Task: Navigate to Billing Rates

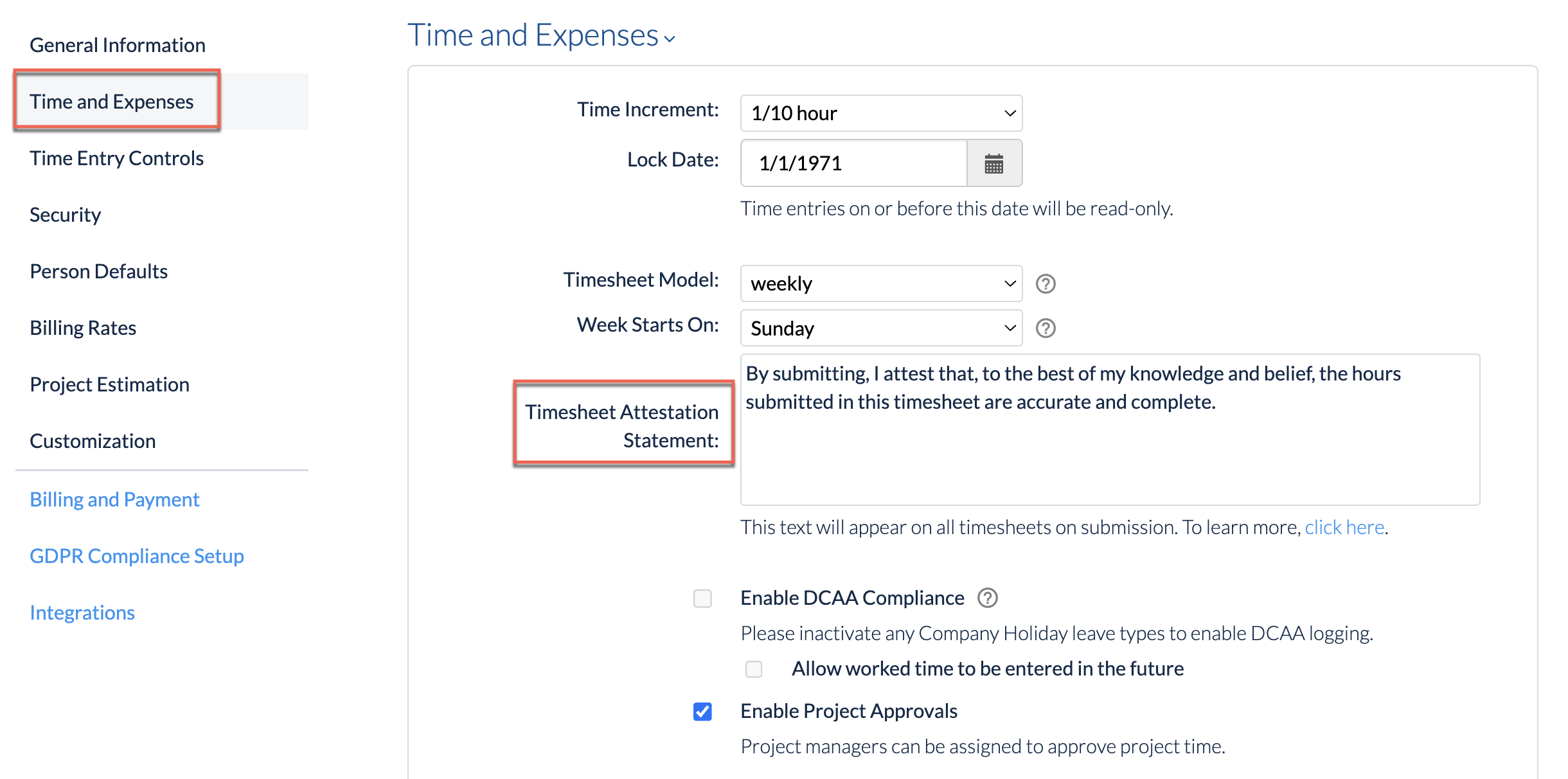Action: point(82,327)
